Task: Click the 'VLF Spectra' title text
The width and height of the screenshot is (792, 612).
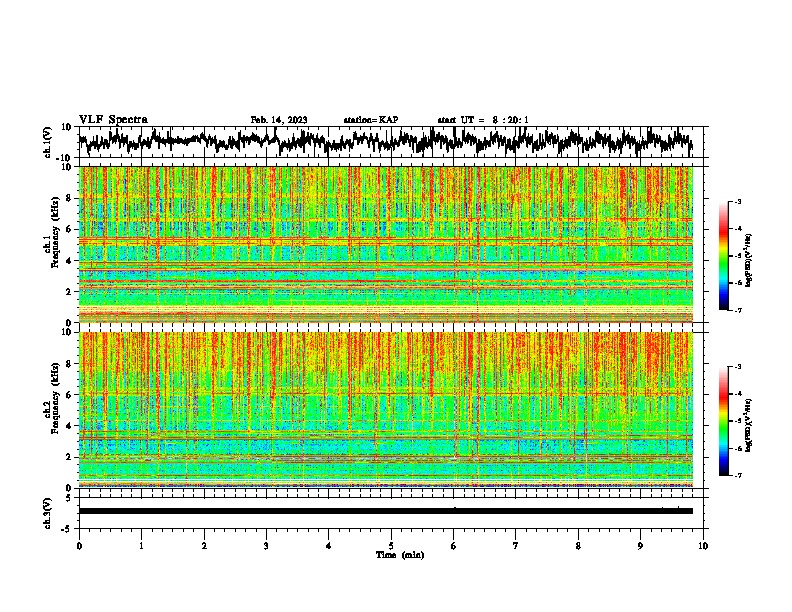Action: click(113, 120)
